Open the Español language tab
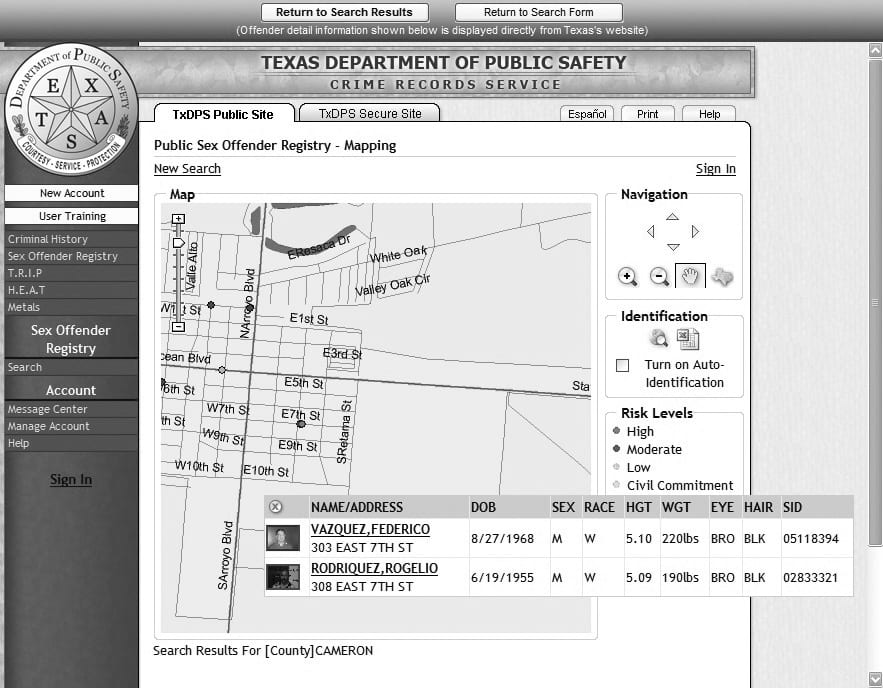 tap(587, 114)
